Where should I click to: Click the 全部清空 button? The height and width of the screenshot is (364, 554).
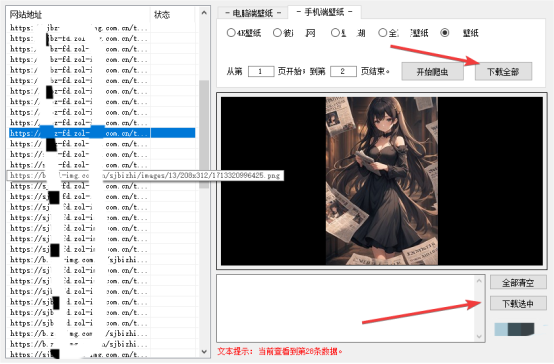[518, 282]
